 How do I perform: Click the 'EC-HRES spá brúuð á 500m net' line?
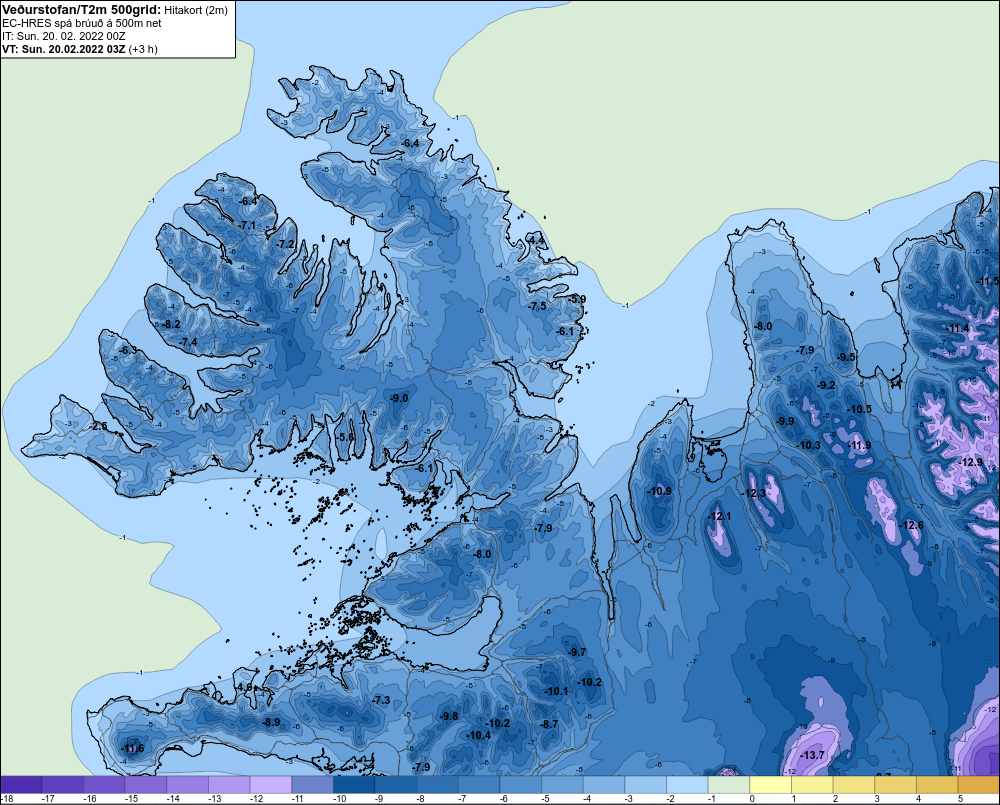82,23
